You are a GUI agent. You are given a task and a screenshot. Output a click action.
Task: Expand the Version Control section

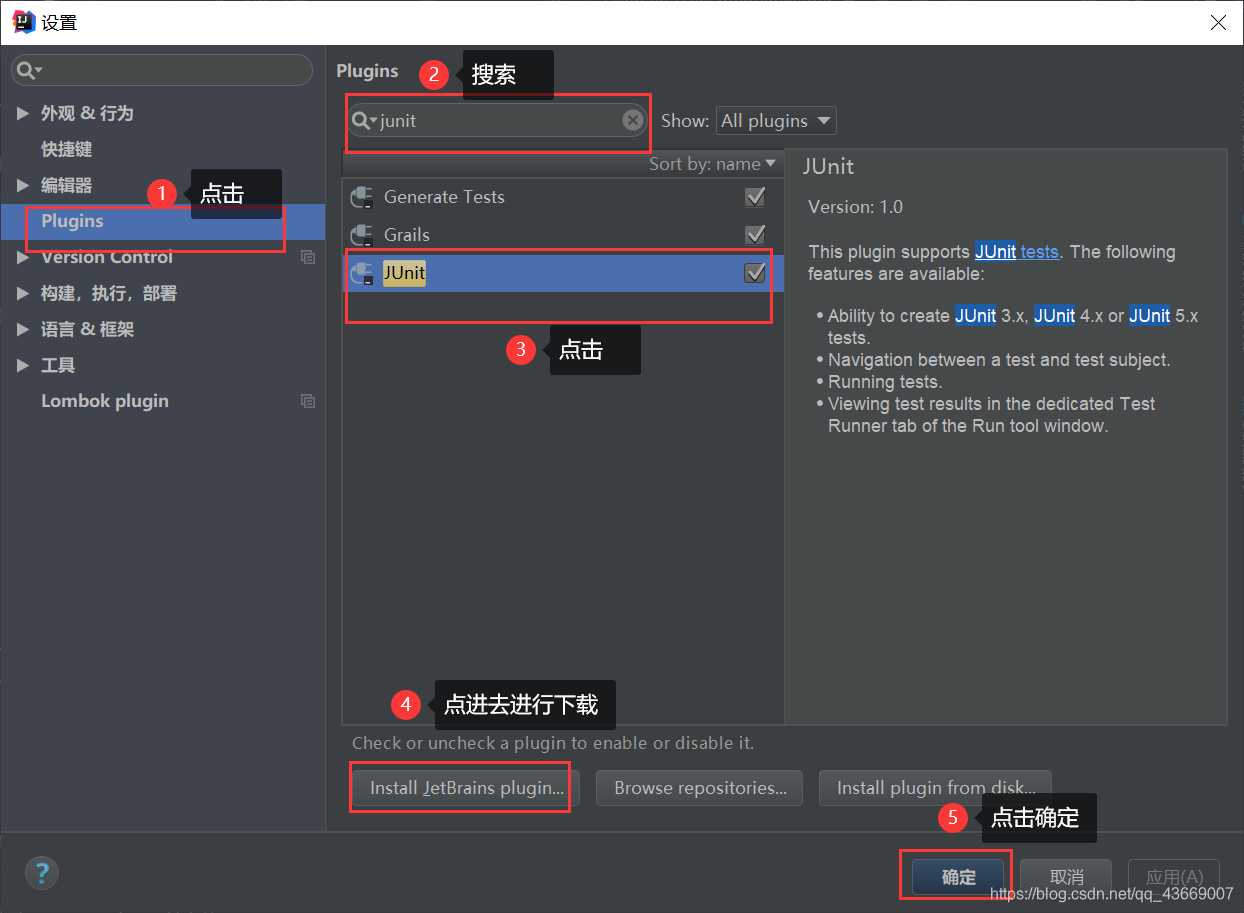pyautogui.click(x=23, y=257)
